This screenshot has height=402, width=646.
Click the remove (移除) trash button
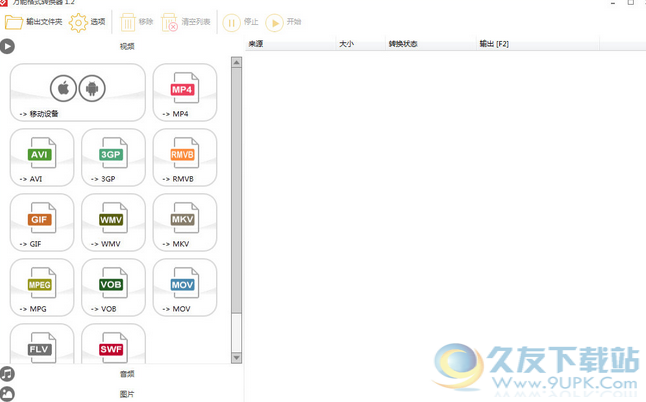pos(136,22)
